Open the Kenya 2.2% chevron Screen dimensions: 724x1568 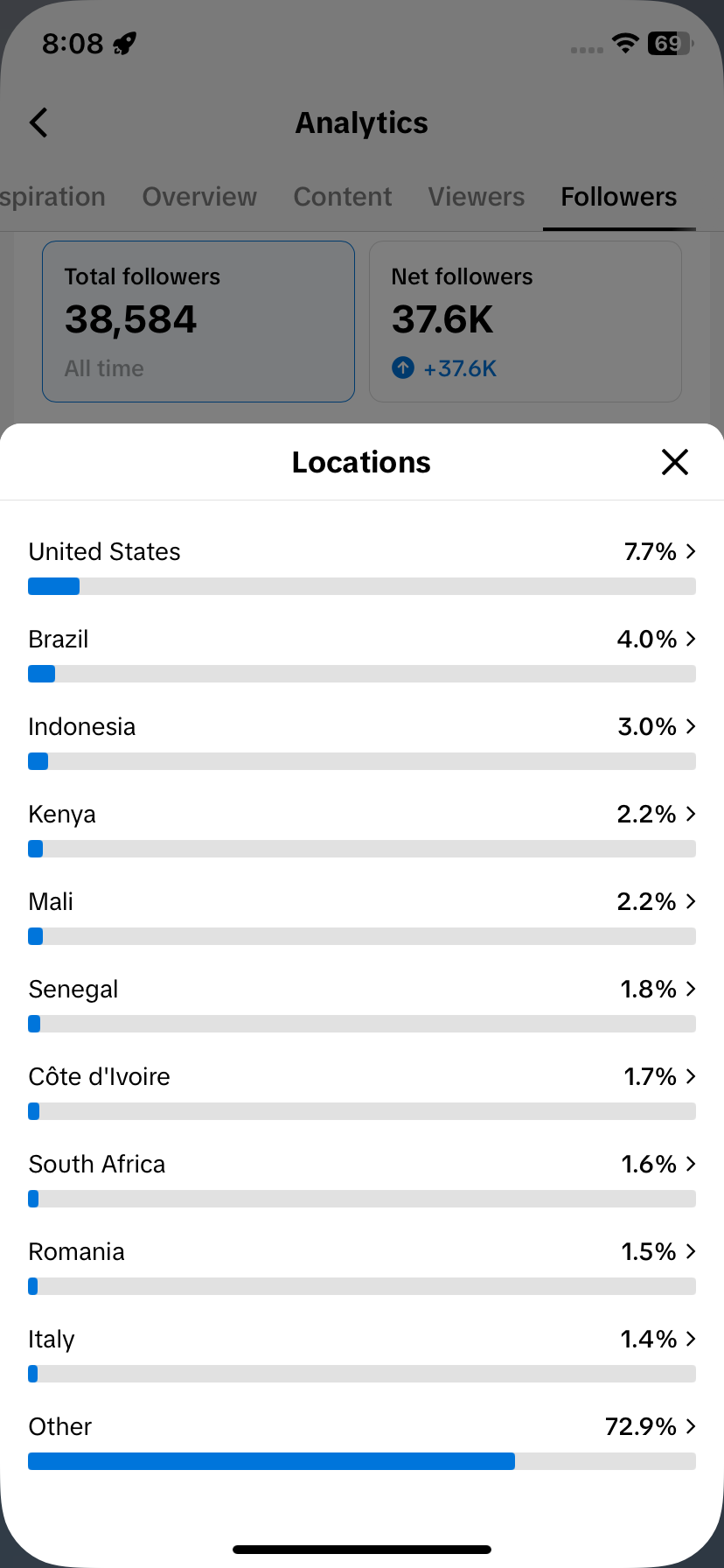691,814
